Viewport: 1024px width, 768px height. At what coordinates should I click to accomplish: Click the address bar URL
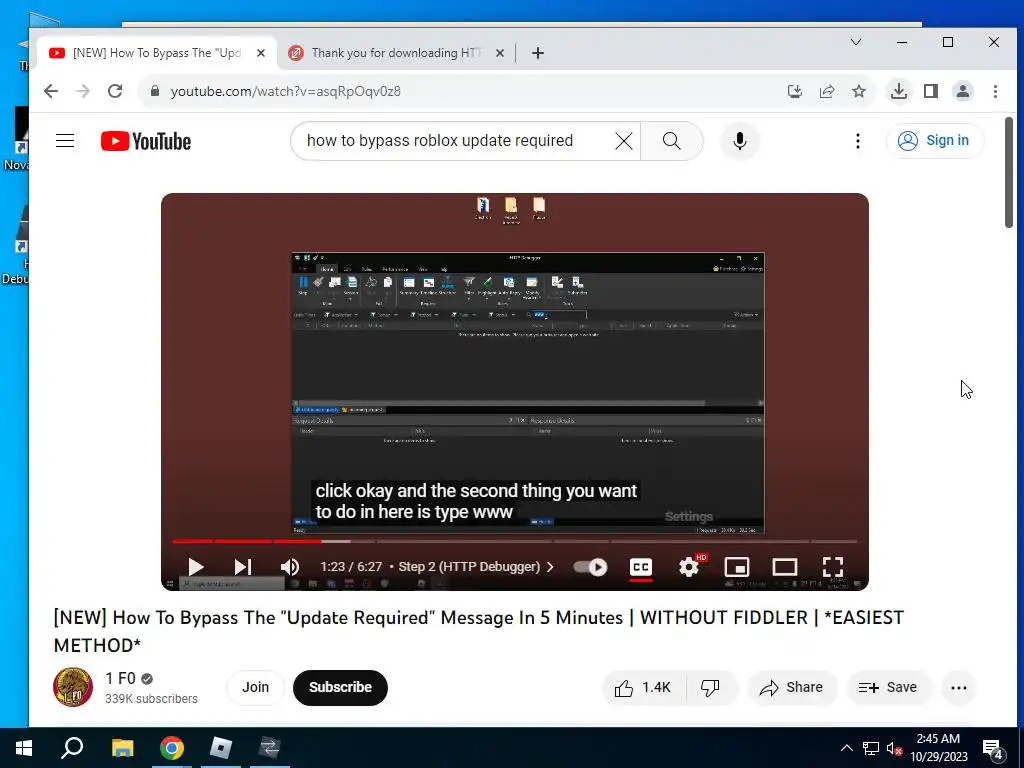coord(285,91)
